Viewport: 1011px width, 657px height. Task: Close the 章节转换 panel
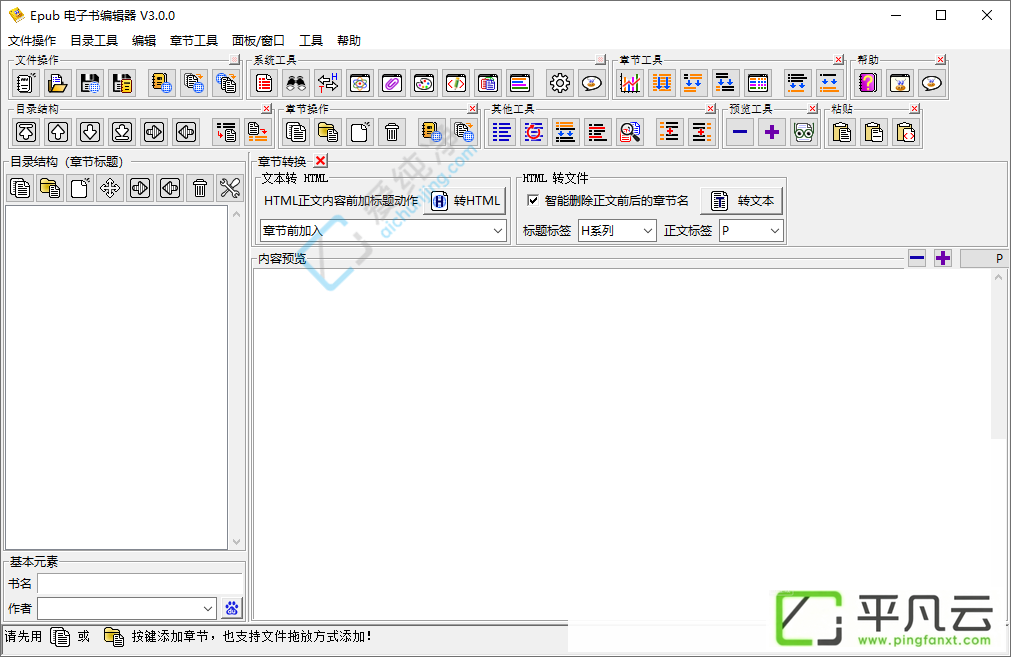[x=320, y=161]
